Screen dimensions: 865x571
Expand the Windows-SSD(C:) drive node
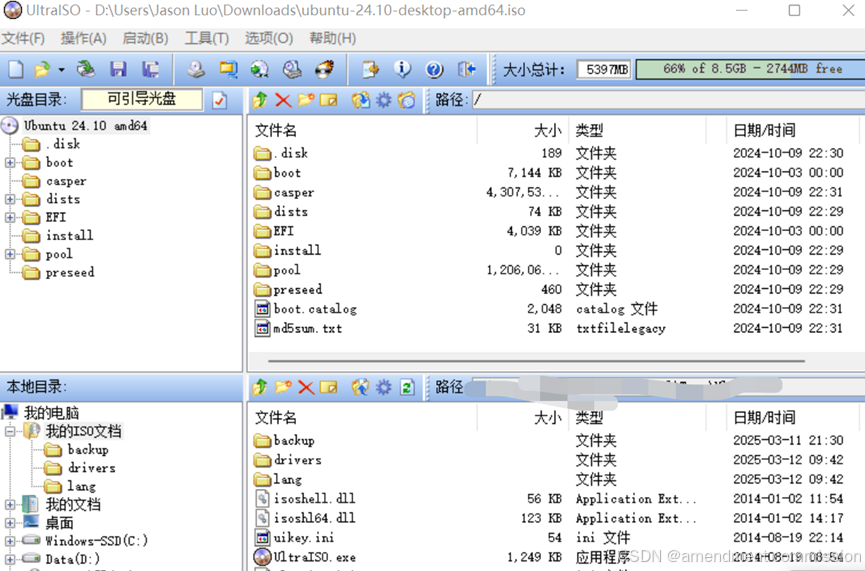pos(10,541)
